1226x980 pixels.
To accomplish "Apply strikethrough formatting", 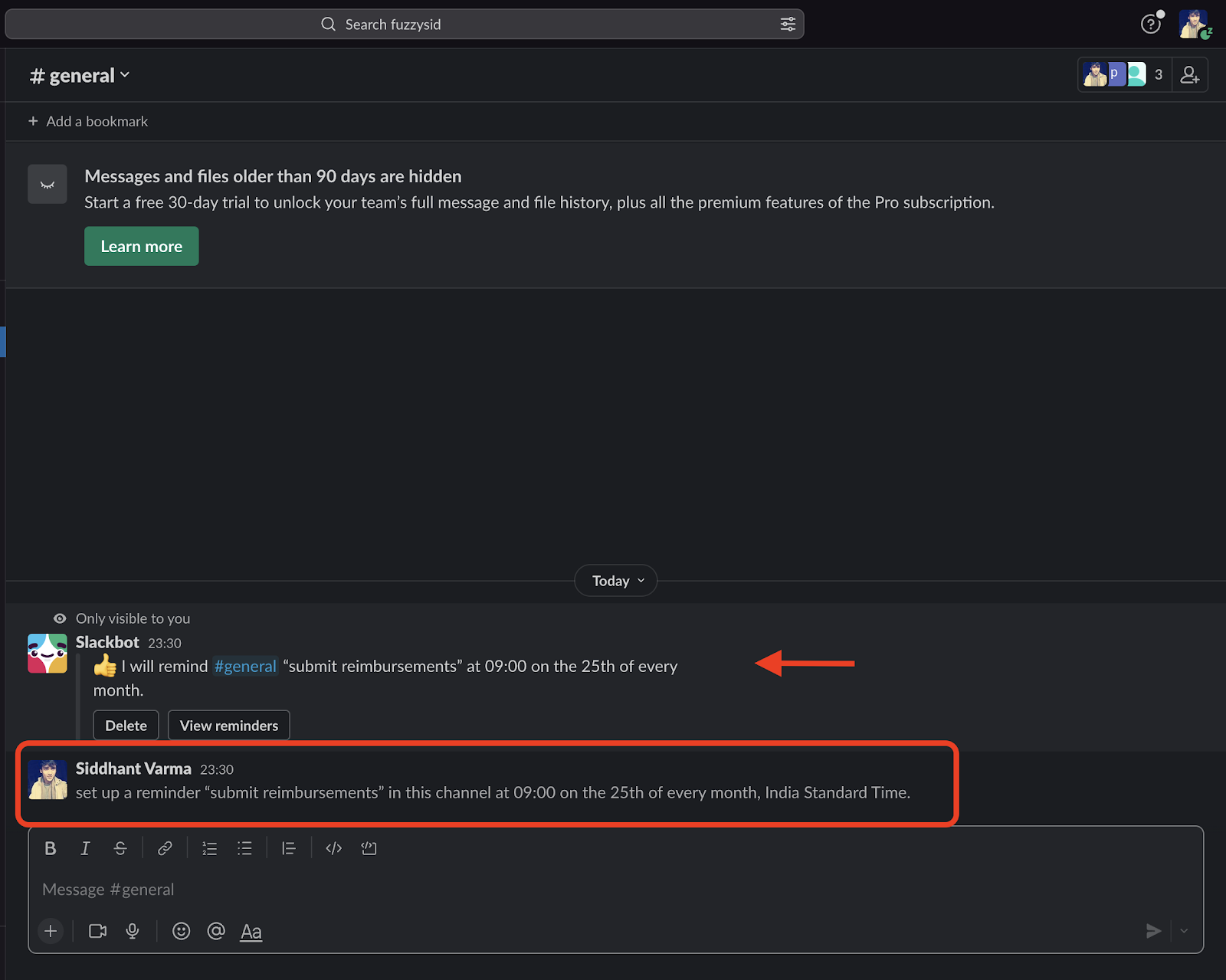I will [120, 848].
